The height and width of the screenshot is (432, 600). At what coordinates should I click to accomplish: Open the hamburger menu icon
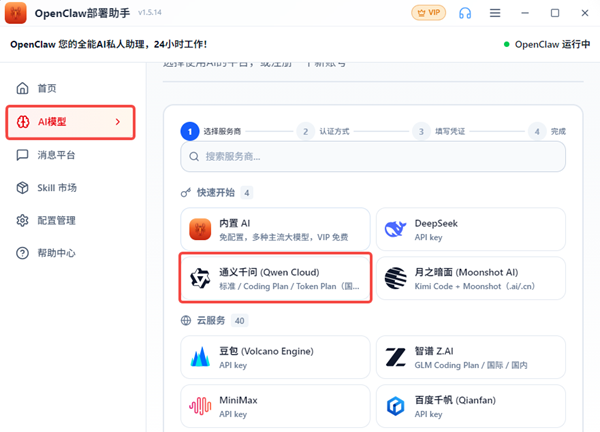(x=495, y=13)
